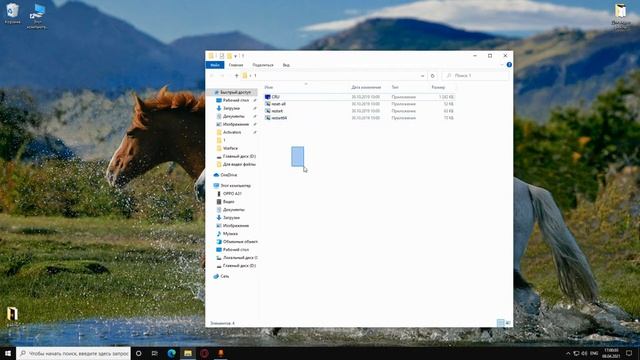Open the Quick Access Toolbar customize dropdown

pyautogui.click(x=236, y=56)
